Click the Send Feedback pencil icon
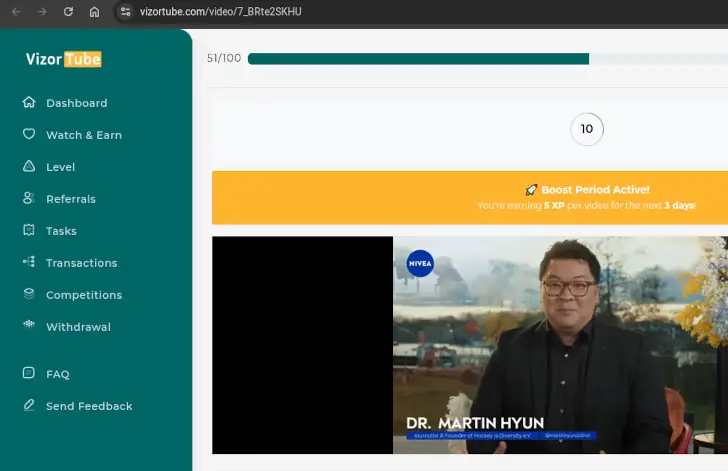This screenshot has height=471, width=728. pos(29,405)
